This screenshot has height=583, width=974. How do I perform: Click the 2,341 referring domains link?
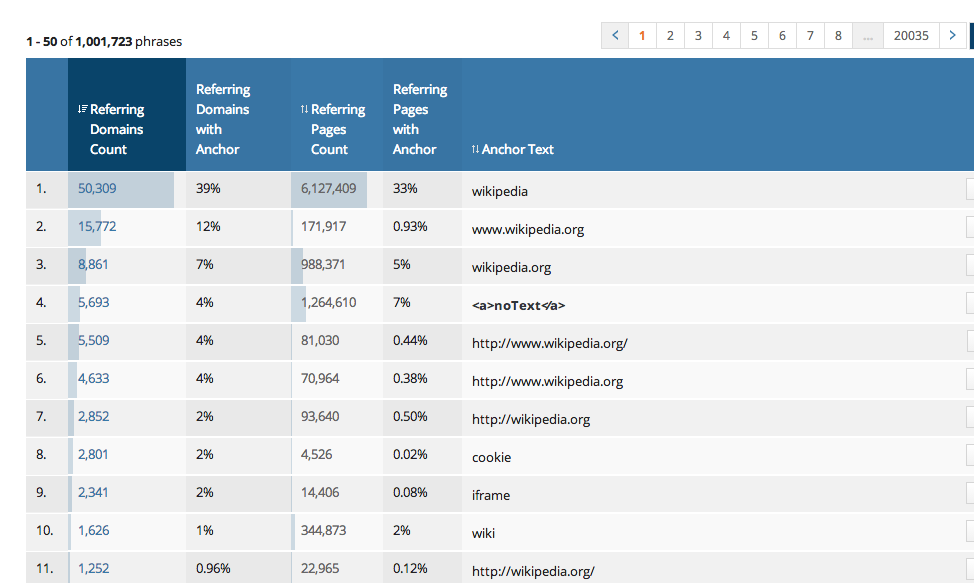tap(93, 492)
